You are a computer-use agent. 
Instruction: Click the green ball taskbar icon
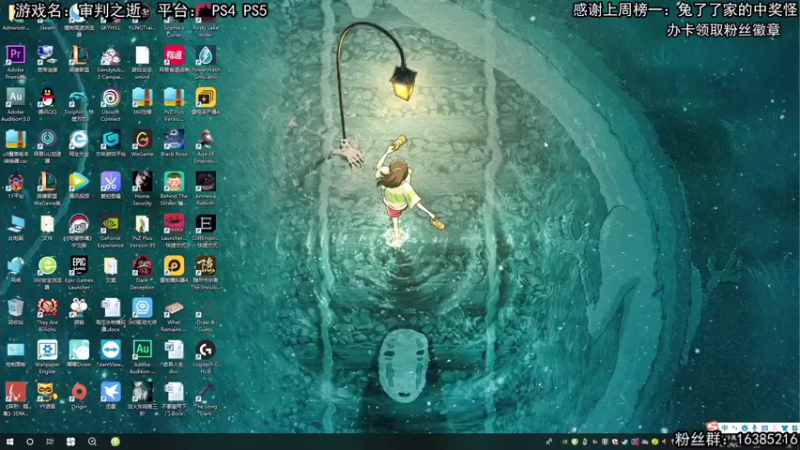click(x=115, y=442)
